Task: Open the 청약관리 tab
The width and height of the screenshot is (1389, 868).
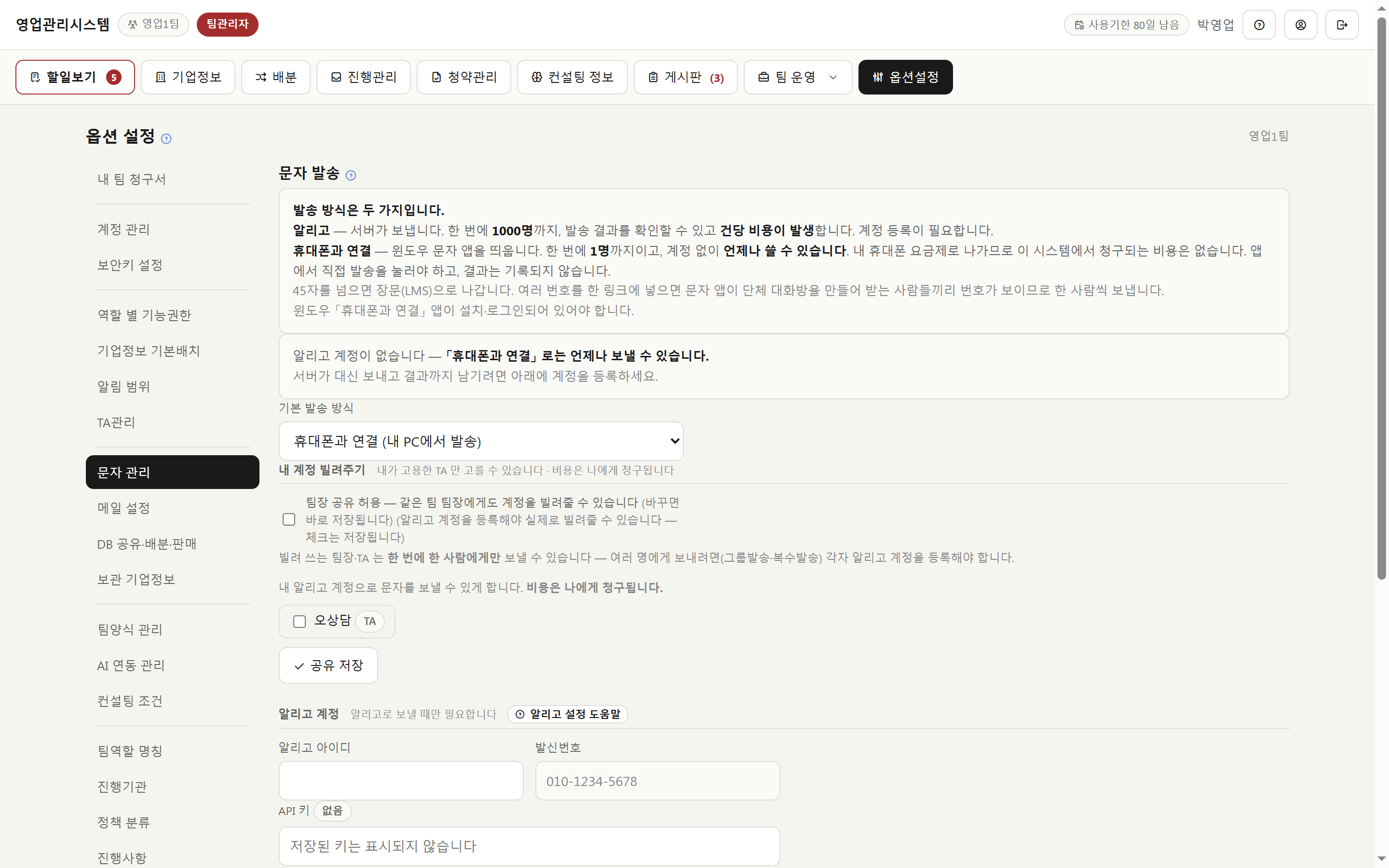Action: [x=464, y=77]
